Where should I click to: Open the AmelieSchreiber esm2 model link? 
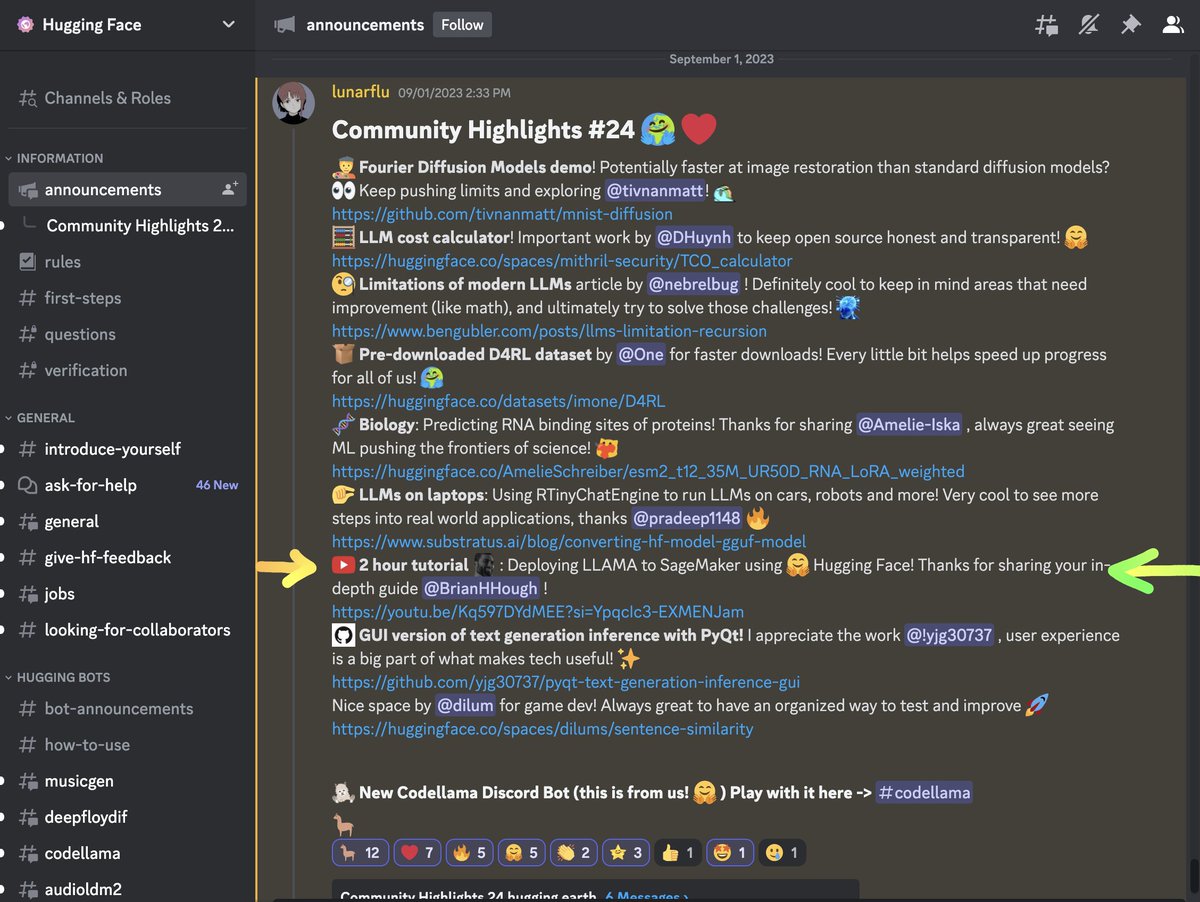pos(648,471)
